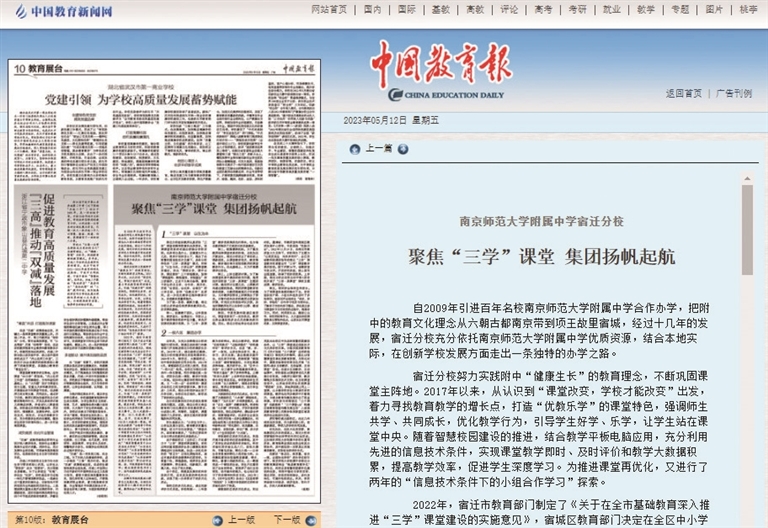Open the 高考 nav item
This screenshot has height=528, width=768.
point(544,10)
